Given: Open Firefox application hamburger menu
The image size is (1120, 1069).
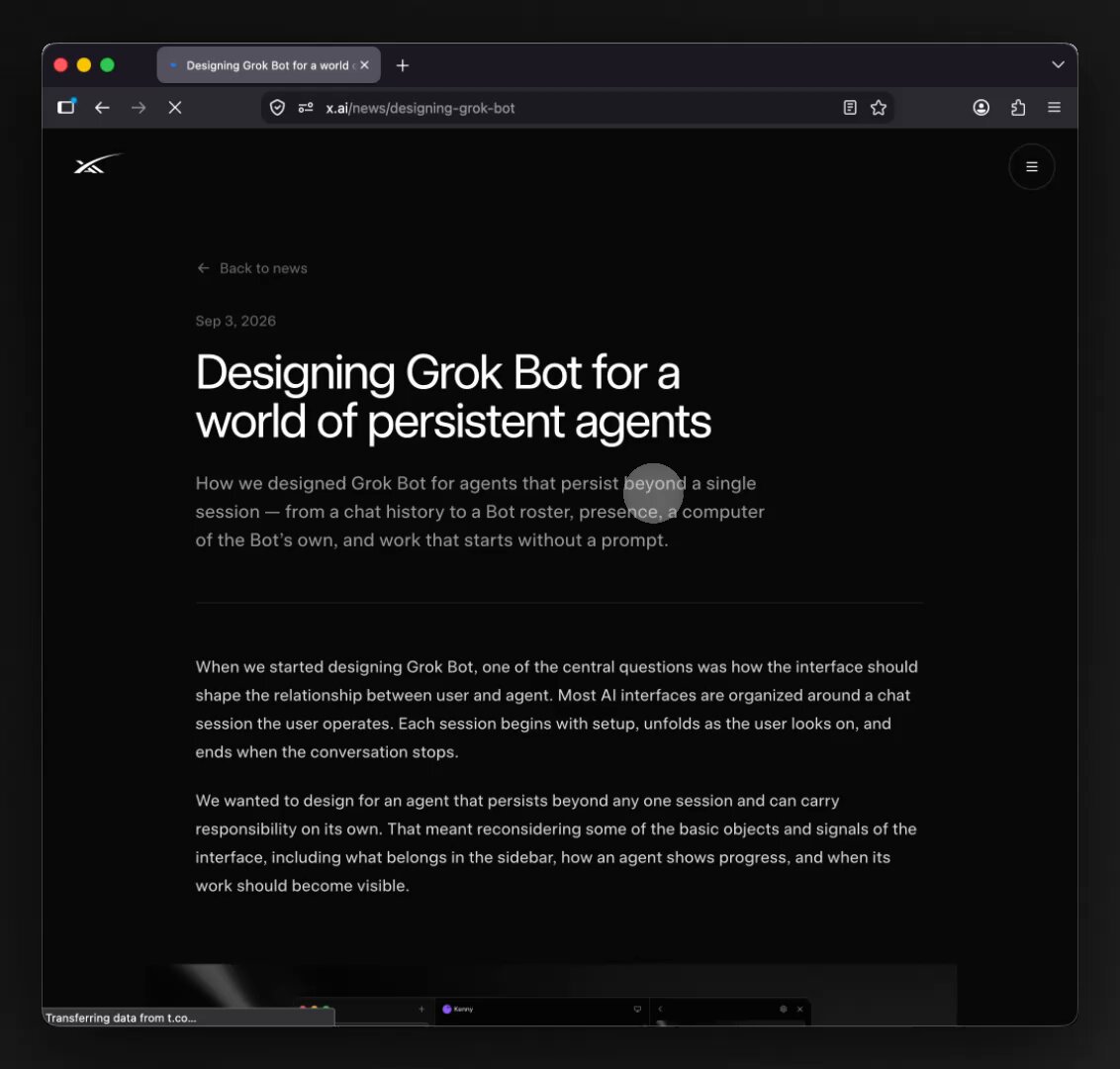Looking at the screenshot, I should point(1055,107).
